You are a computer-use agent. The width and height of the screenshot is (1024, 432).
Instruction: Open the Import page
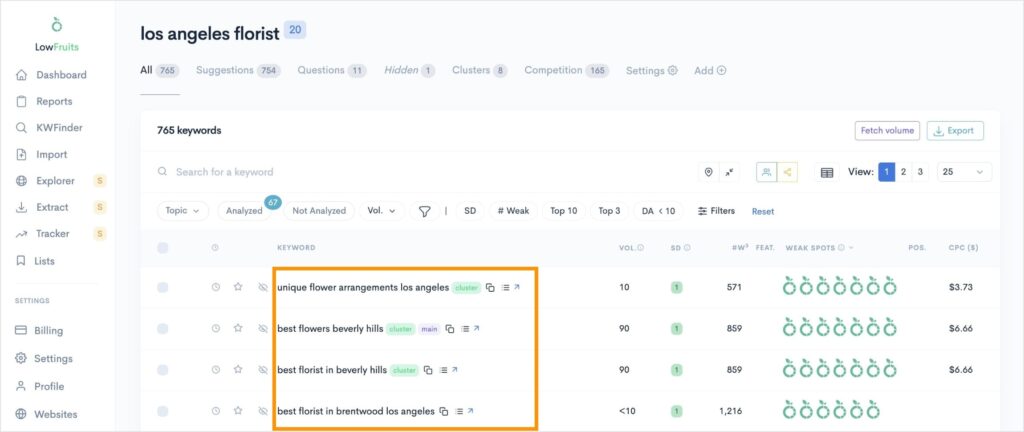(x=42, y=155)
